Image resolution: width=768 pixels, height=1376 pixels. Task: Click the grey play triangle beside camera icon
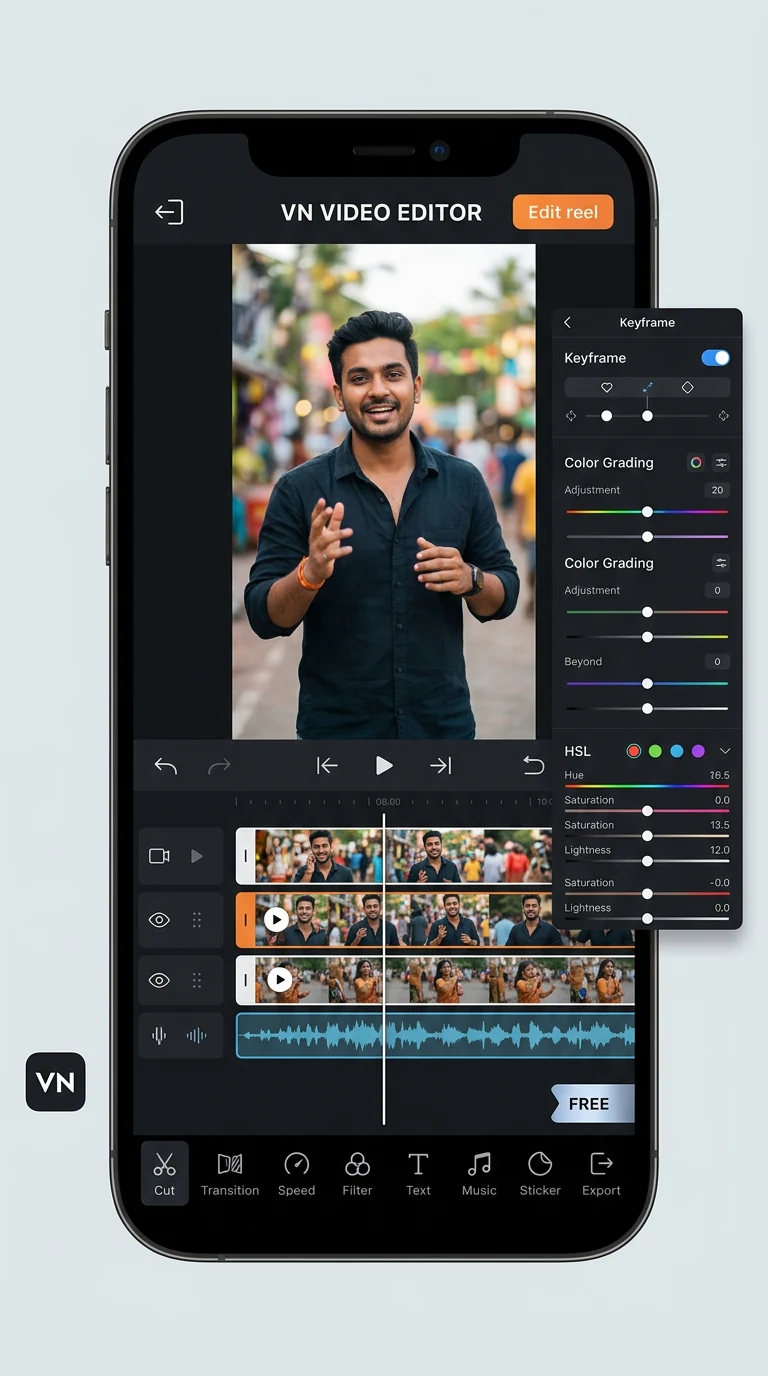[x=197, y=856]
